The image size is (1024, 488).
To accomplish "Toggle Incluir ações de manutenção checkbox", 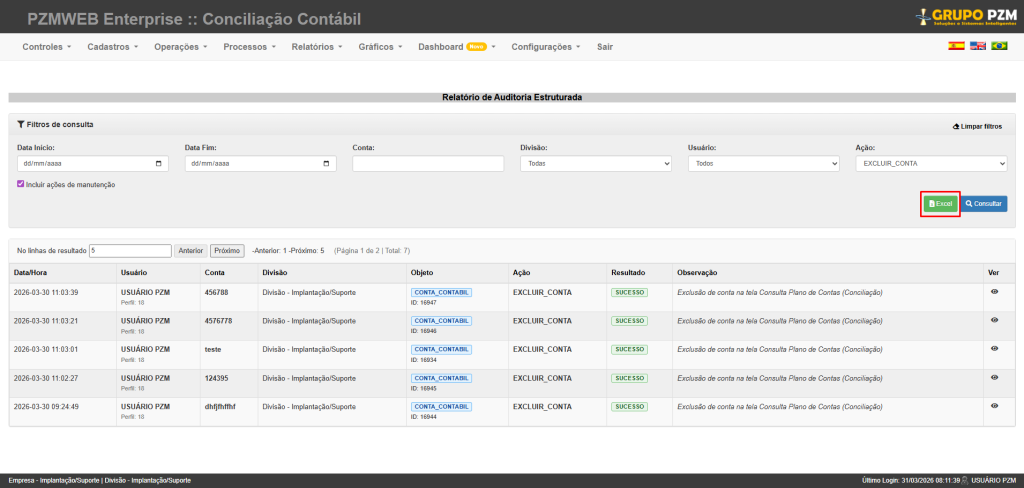I will click(x=21, y=184).
